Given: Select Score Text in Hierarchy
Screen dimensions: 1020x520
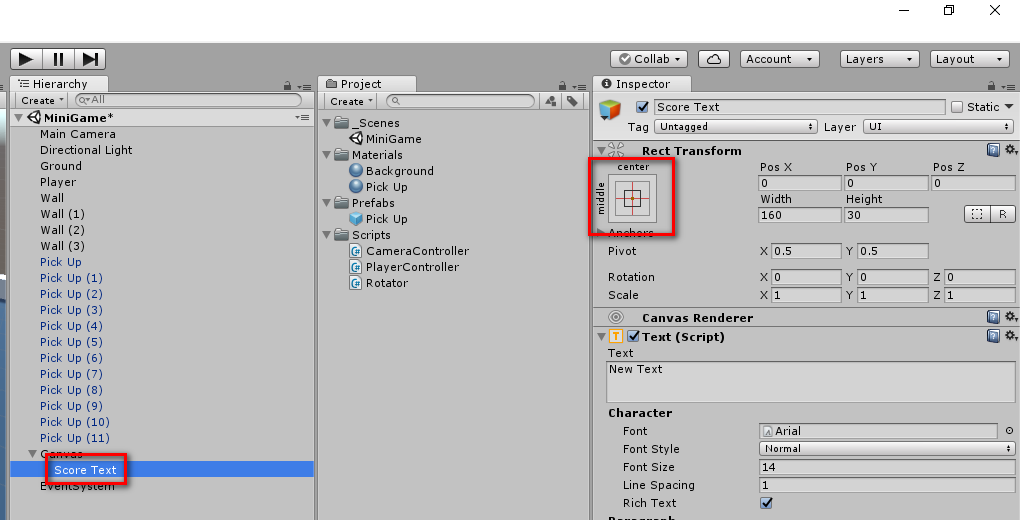Looking at the screenshot, I should click(x=85, y=470).
